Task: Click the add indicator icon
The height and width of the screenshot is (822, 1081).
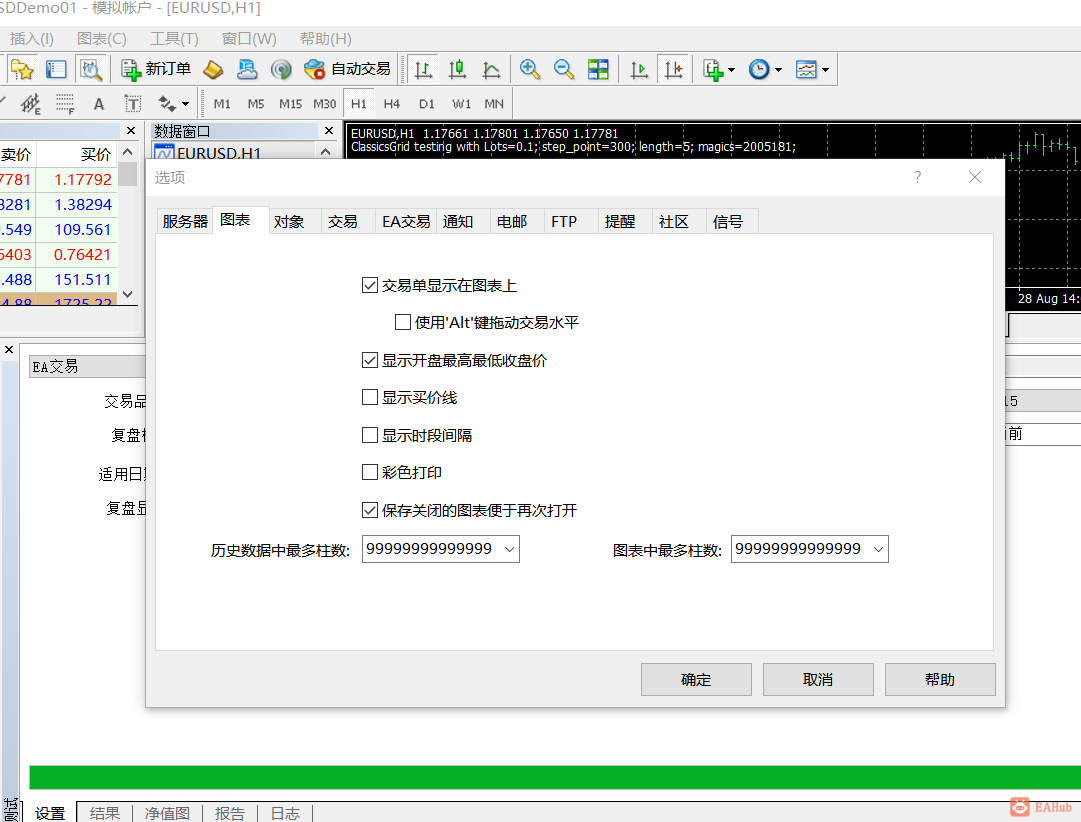Action: click(713, 69)
